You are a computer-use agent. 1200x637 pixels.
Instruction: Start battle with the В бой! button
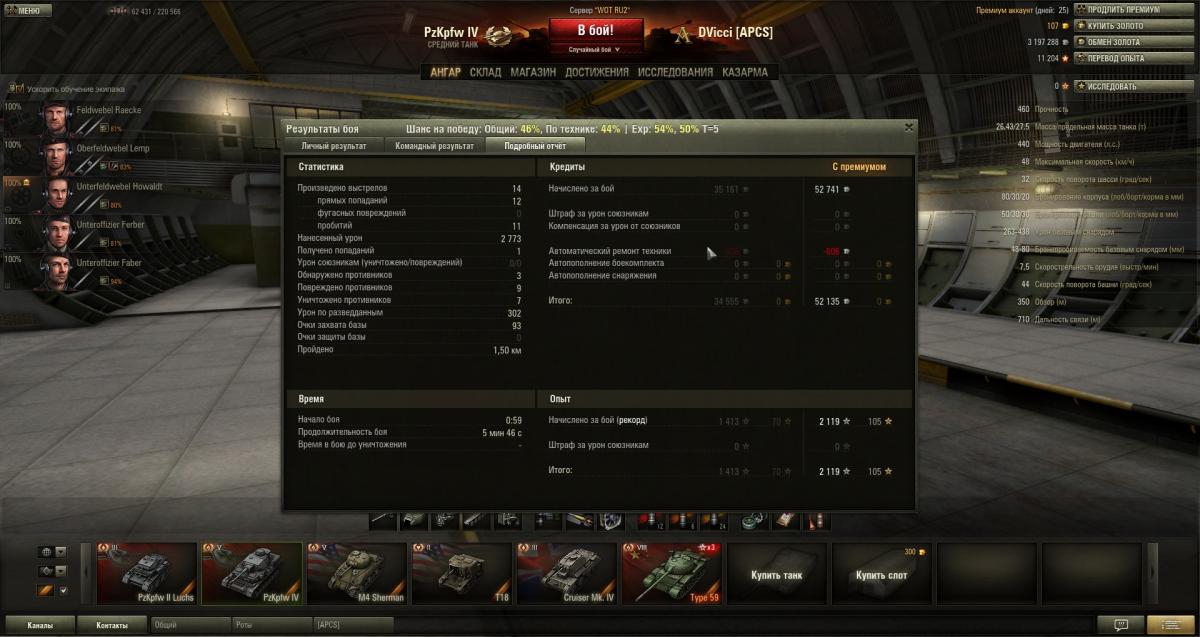pyautogui.click(x=595, y=31)
